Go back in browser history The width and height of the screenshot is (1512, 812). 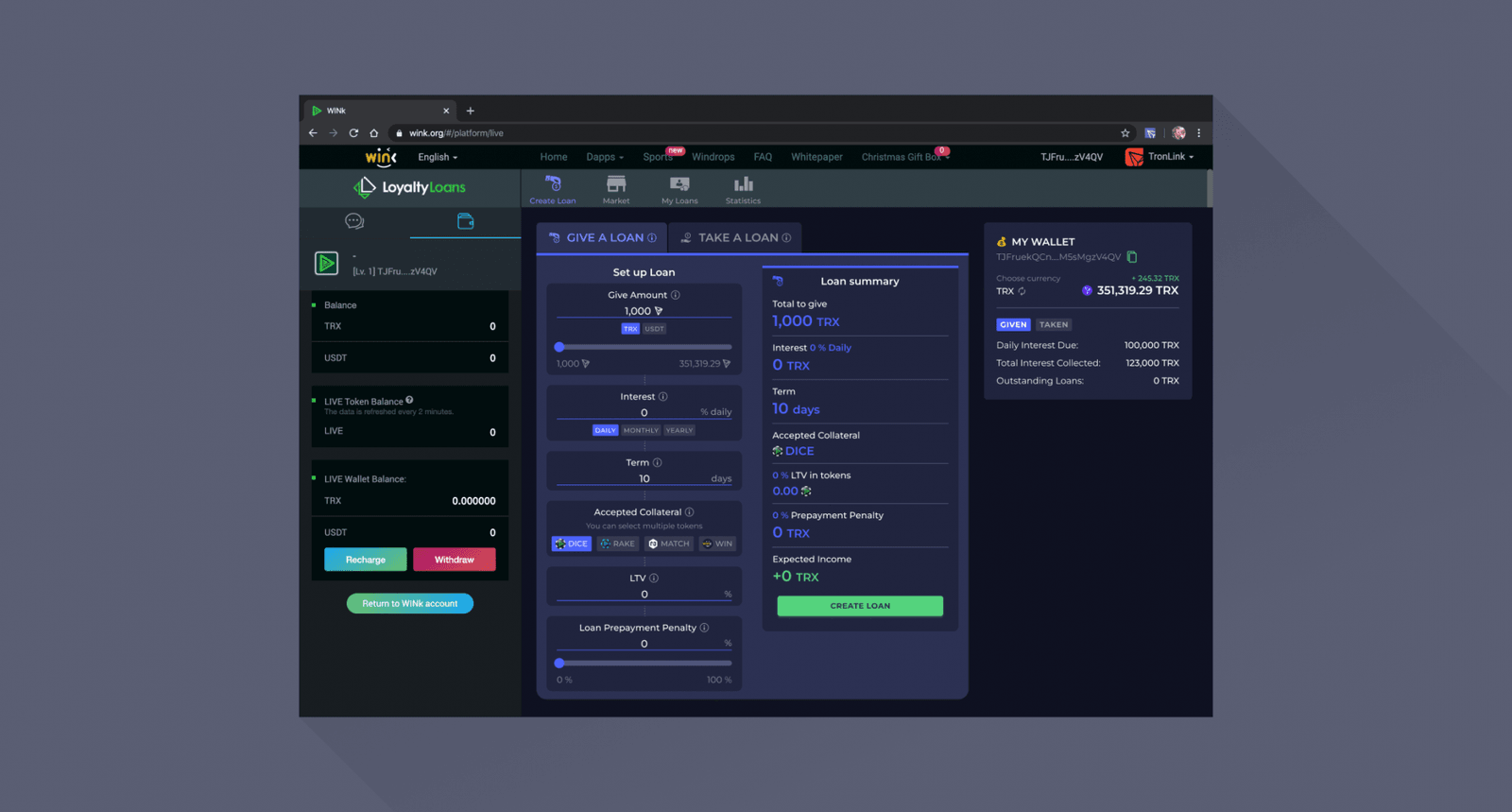(x=313, y=133)
